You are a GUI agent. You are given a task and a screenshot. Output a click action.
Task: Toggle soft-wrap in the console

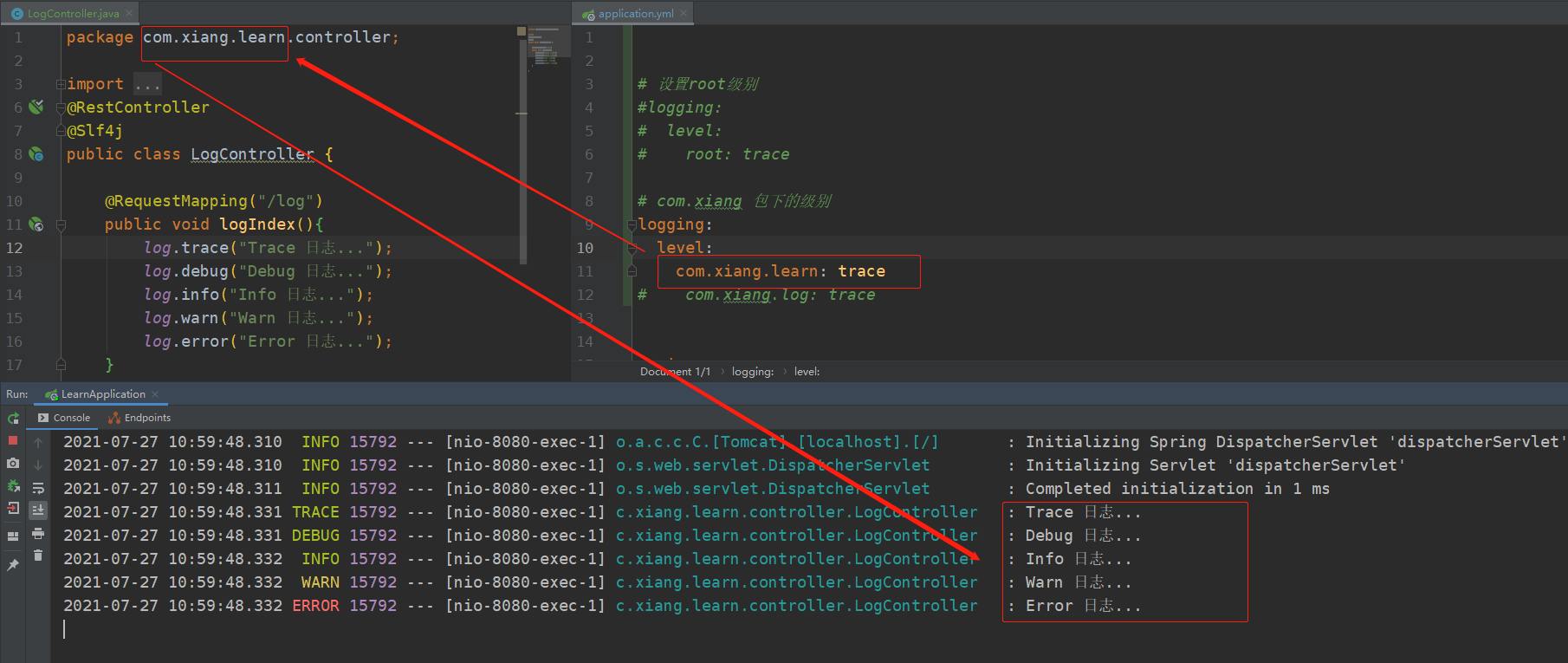point(38,488)
